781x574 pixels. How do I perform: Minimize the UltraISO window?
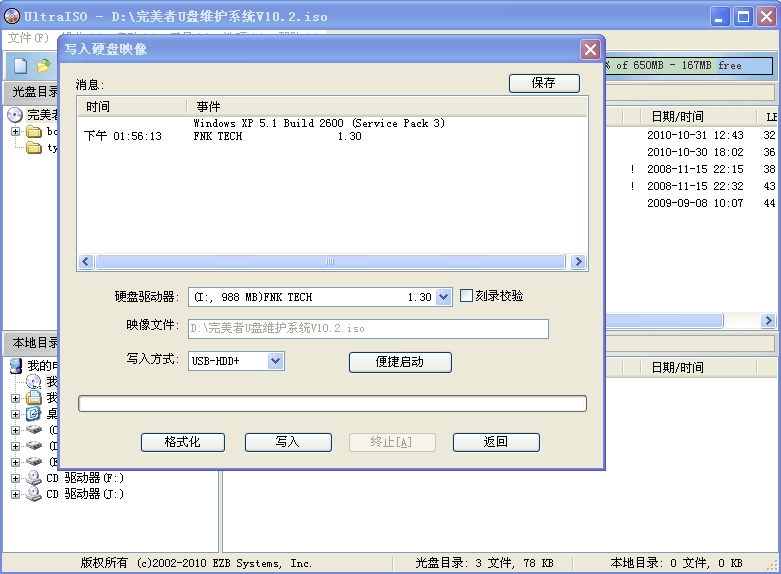719,17
